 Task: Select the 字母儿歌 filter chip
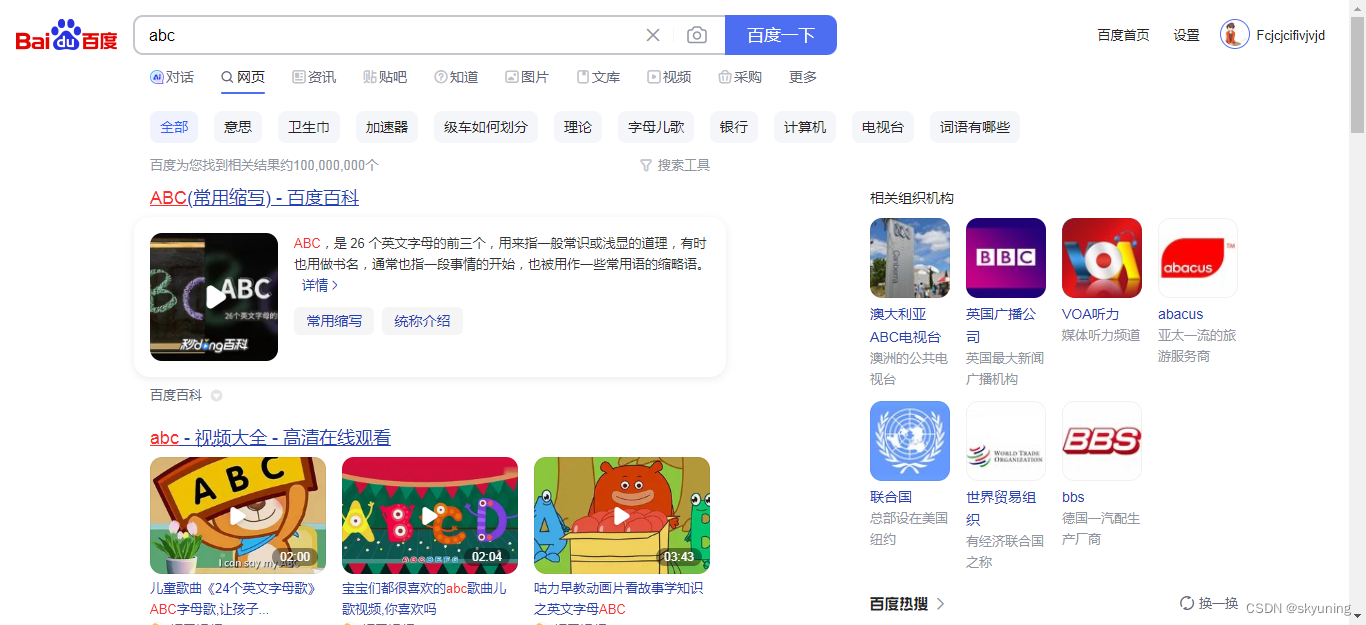(656, 127)
